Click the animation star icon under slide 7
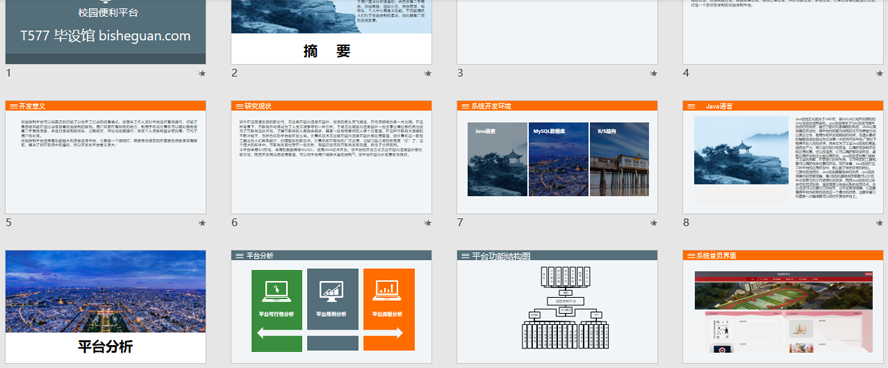 pyautogui.click(x=654, y=224)
